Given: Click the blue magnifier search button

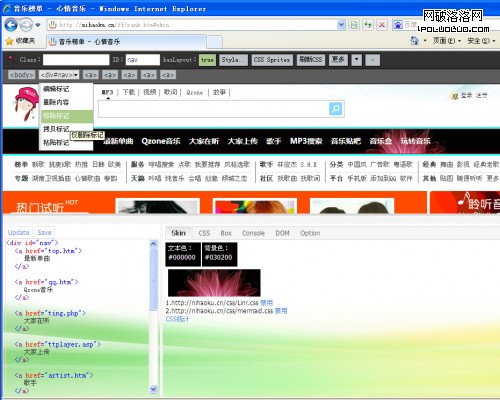Looking at the screenshot, I should click(335, 109).
